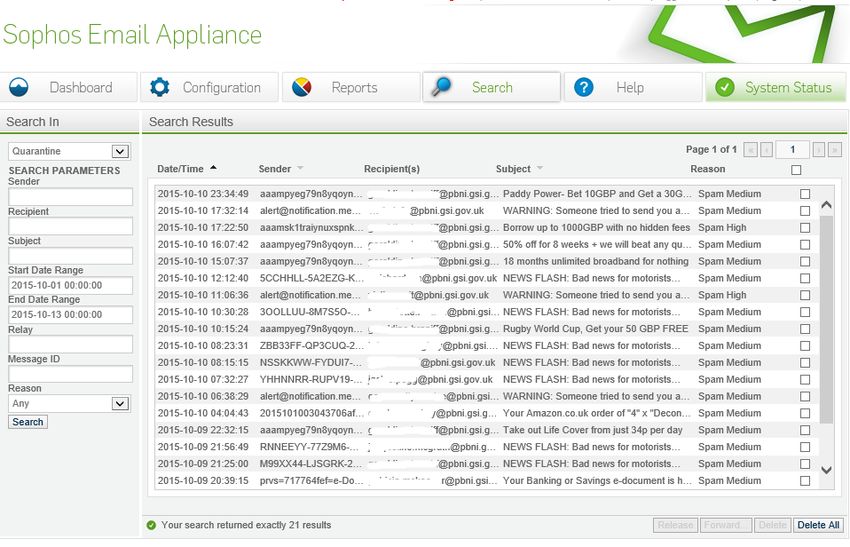
Task: Click the Delete All button
Action: pos(818,525)
